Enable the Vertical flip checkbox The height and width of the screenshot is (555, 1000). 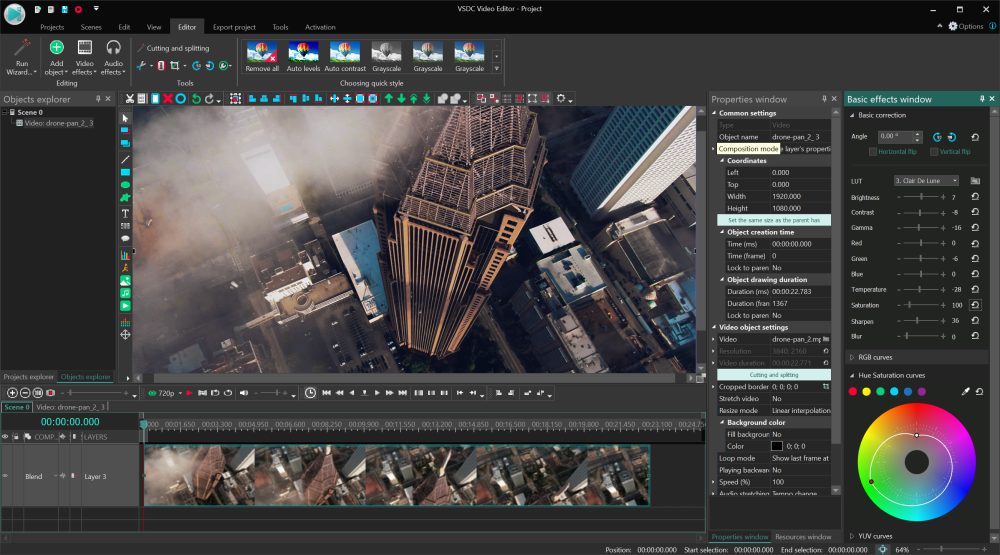934,152
